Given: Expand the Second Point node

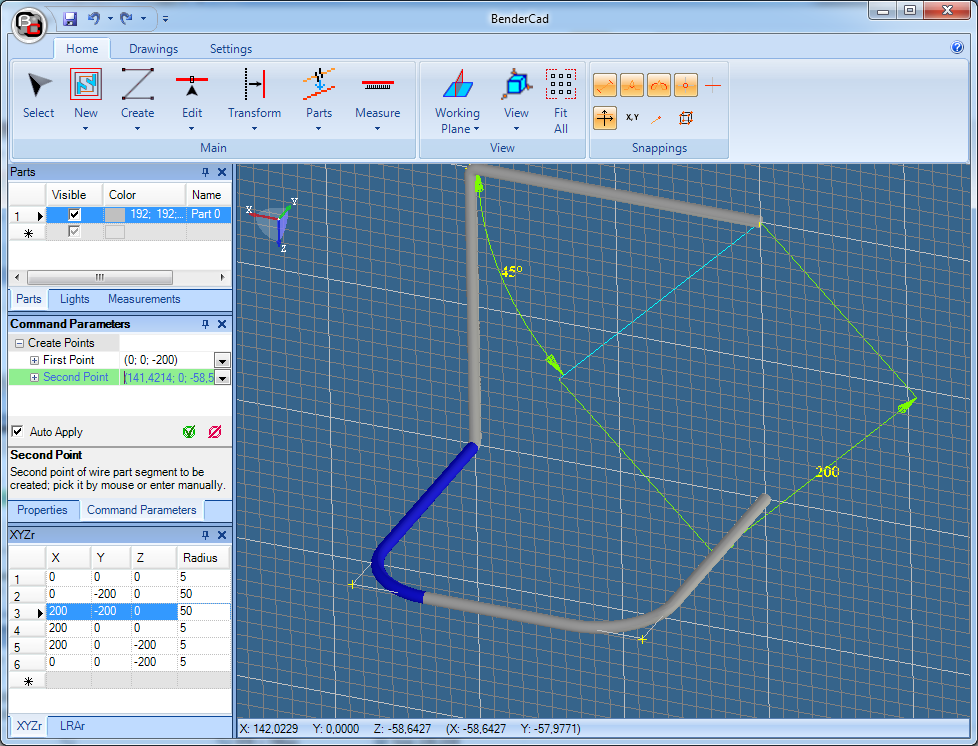Looking at the screenshot, I should (34, 377).
